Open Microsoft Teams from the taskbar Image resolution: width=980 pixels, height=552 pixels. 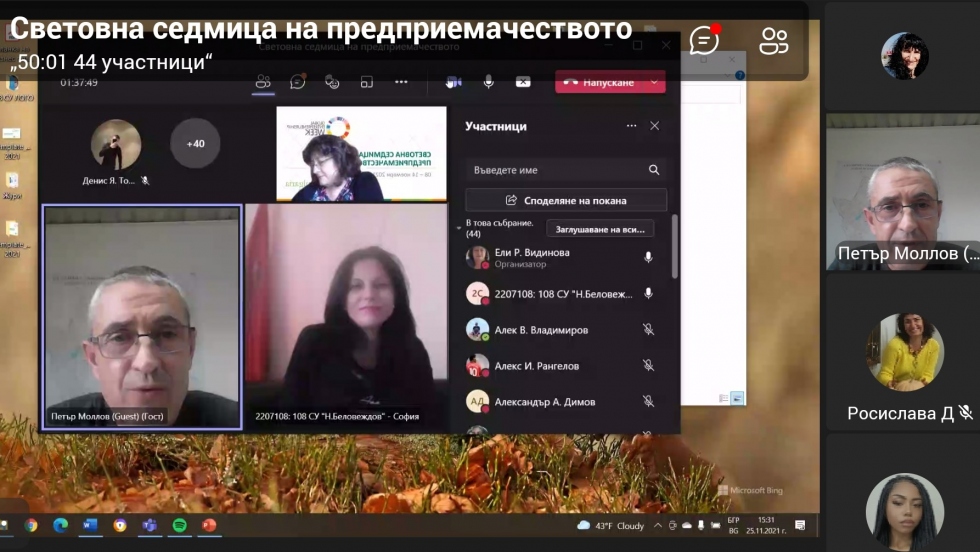pyautogui.click(x=149, y=526)
